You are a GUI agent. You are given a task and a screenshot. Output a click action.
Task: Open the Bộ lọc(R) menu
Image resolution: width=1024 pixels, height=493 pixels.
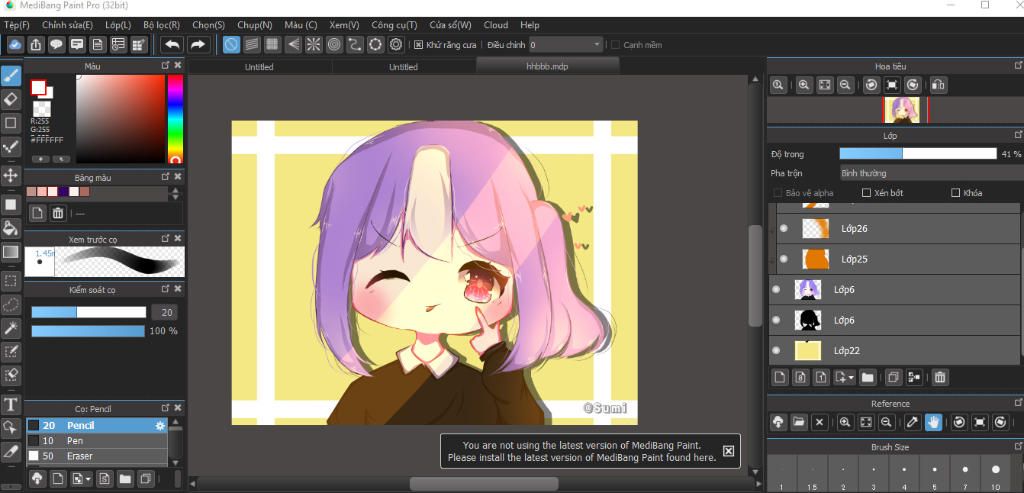tap(161, 25)
